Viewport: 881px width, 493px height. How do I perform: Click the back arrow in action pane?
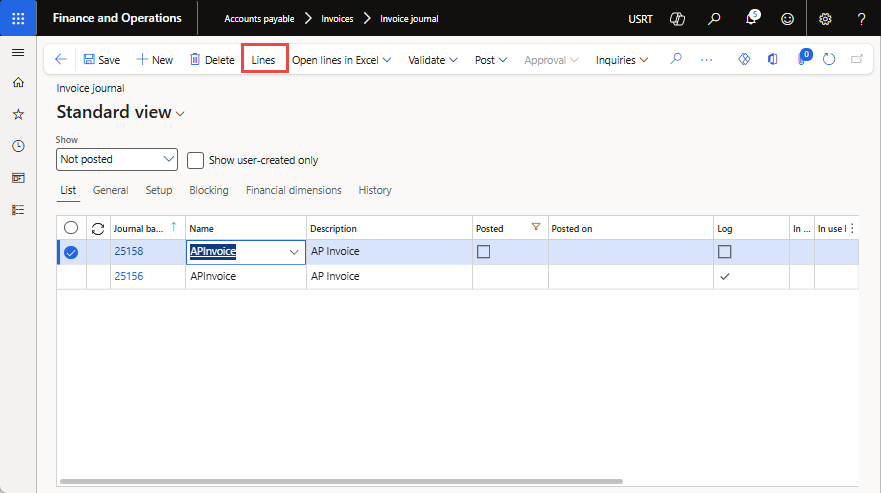[61, 60]
